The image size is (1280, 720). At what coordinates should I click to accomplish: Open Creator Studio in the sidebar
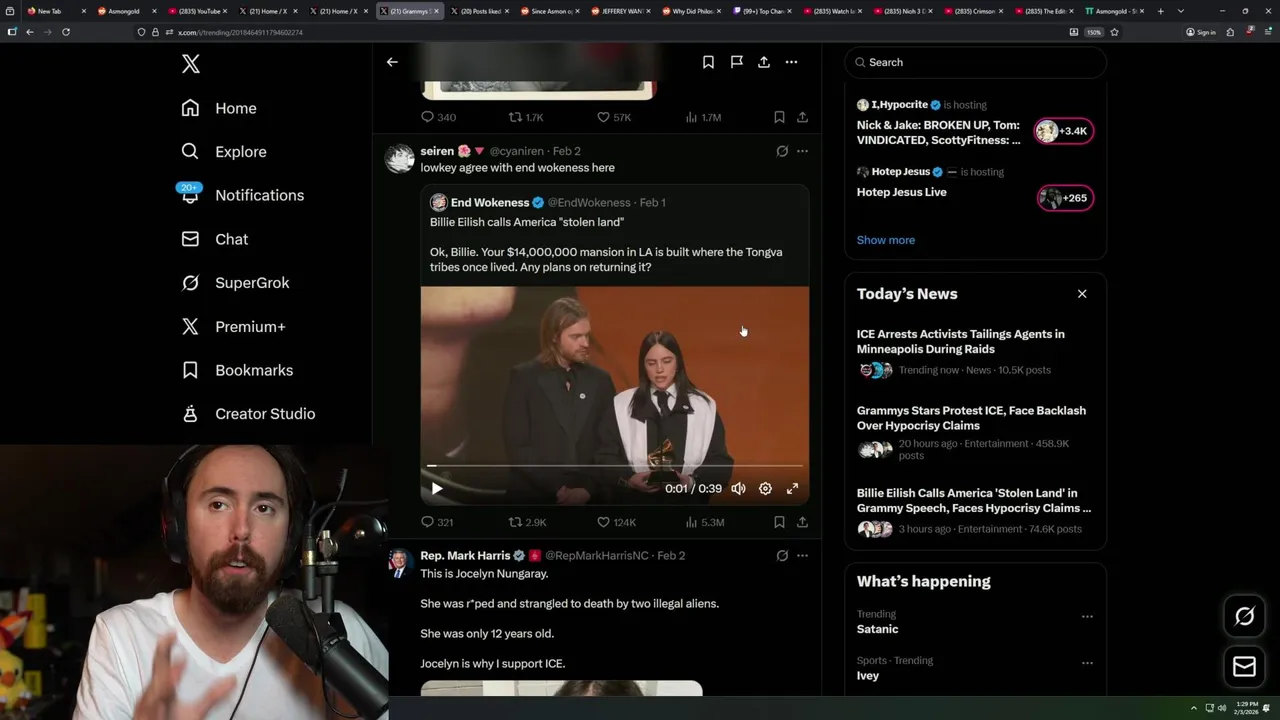click(x=248, y=414)
